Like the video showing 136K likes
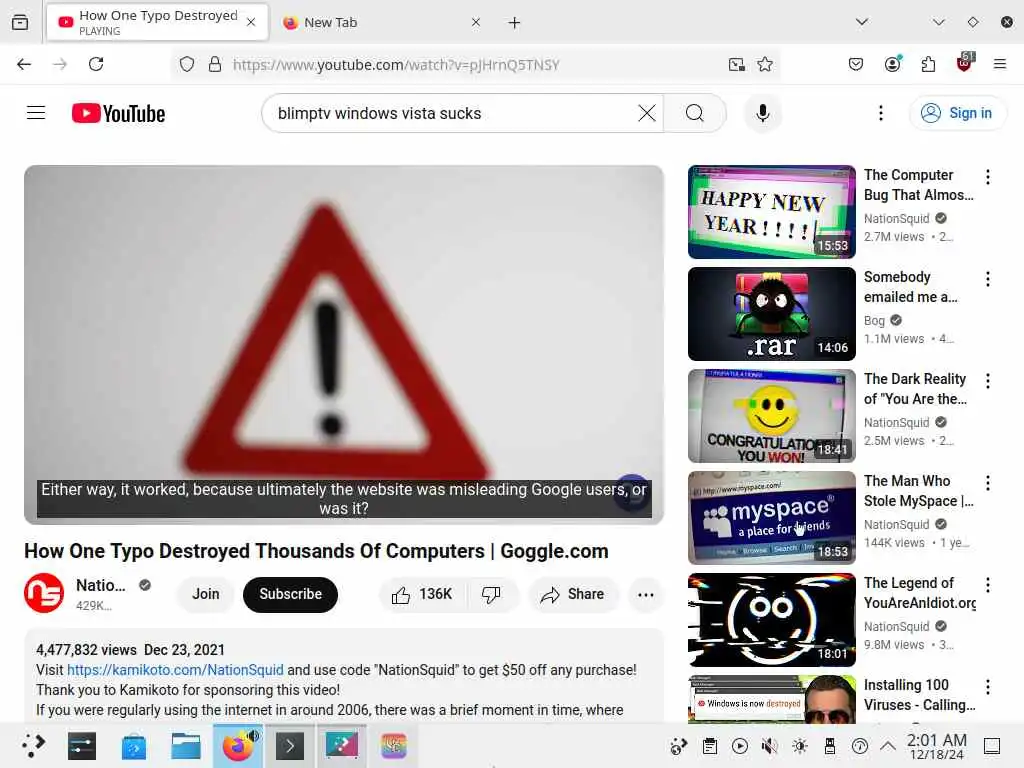Image resolution: width=1024 pixels, height=768 pixels. 422,594
